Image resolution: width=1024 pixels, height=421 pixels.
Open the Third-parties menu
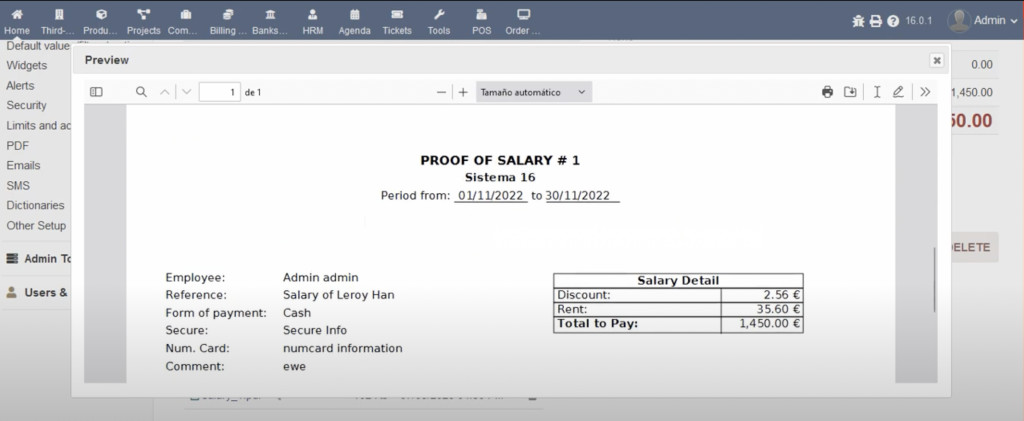[x=58, y=21]
